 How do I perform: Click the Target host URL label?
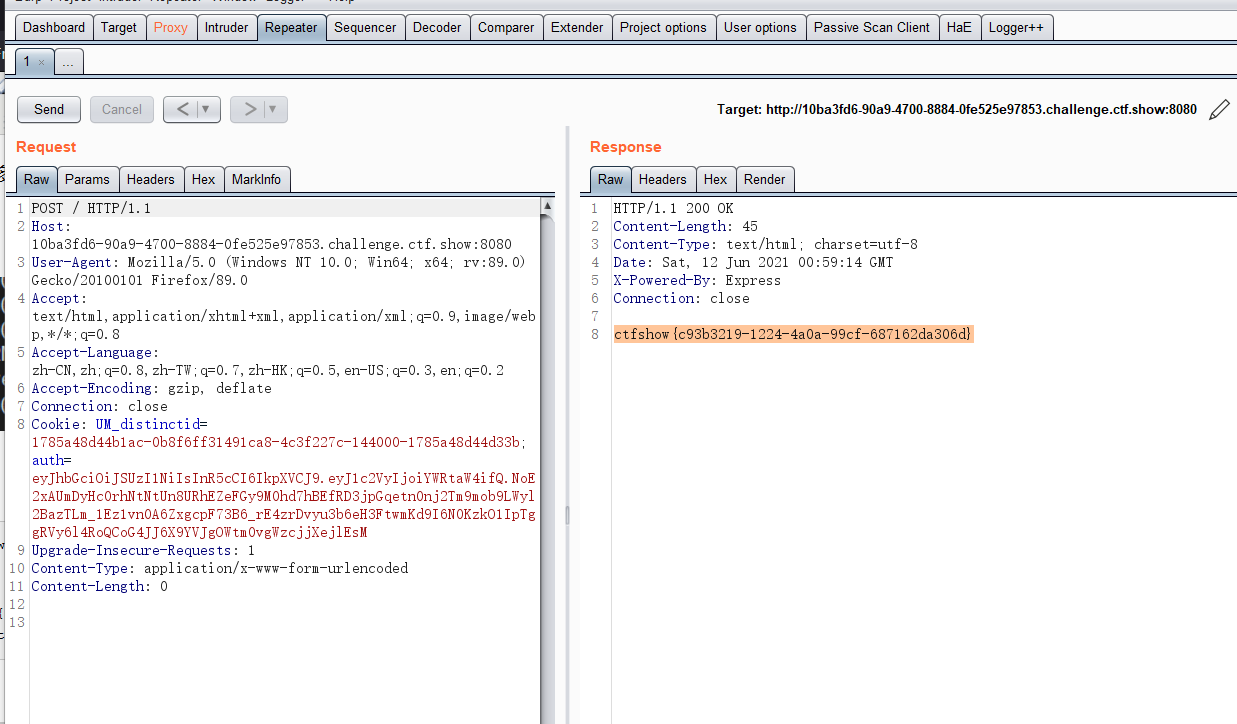tap(957, 110)
